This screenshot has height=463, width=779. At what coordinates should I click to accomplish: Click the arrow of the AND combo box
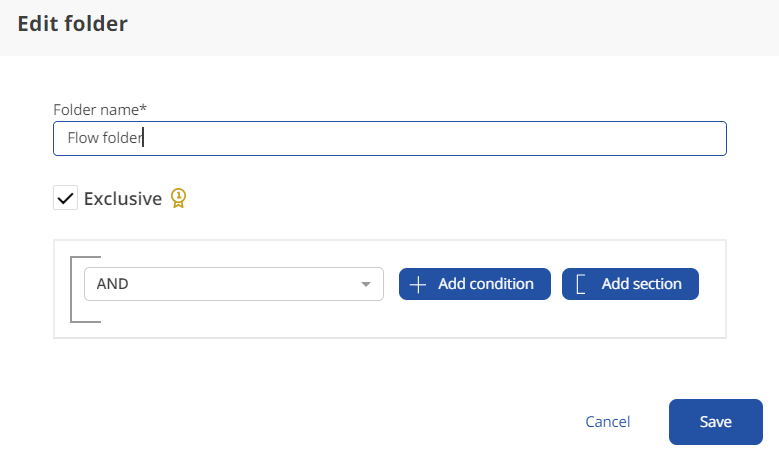pos(366,285)
